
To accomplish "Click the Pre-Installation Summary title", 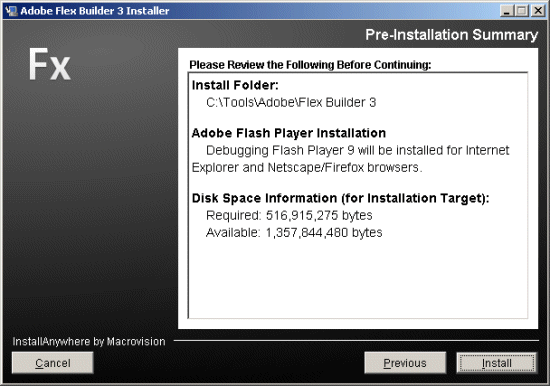I will (451, 35).
